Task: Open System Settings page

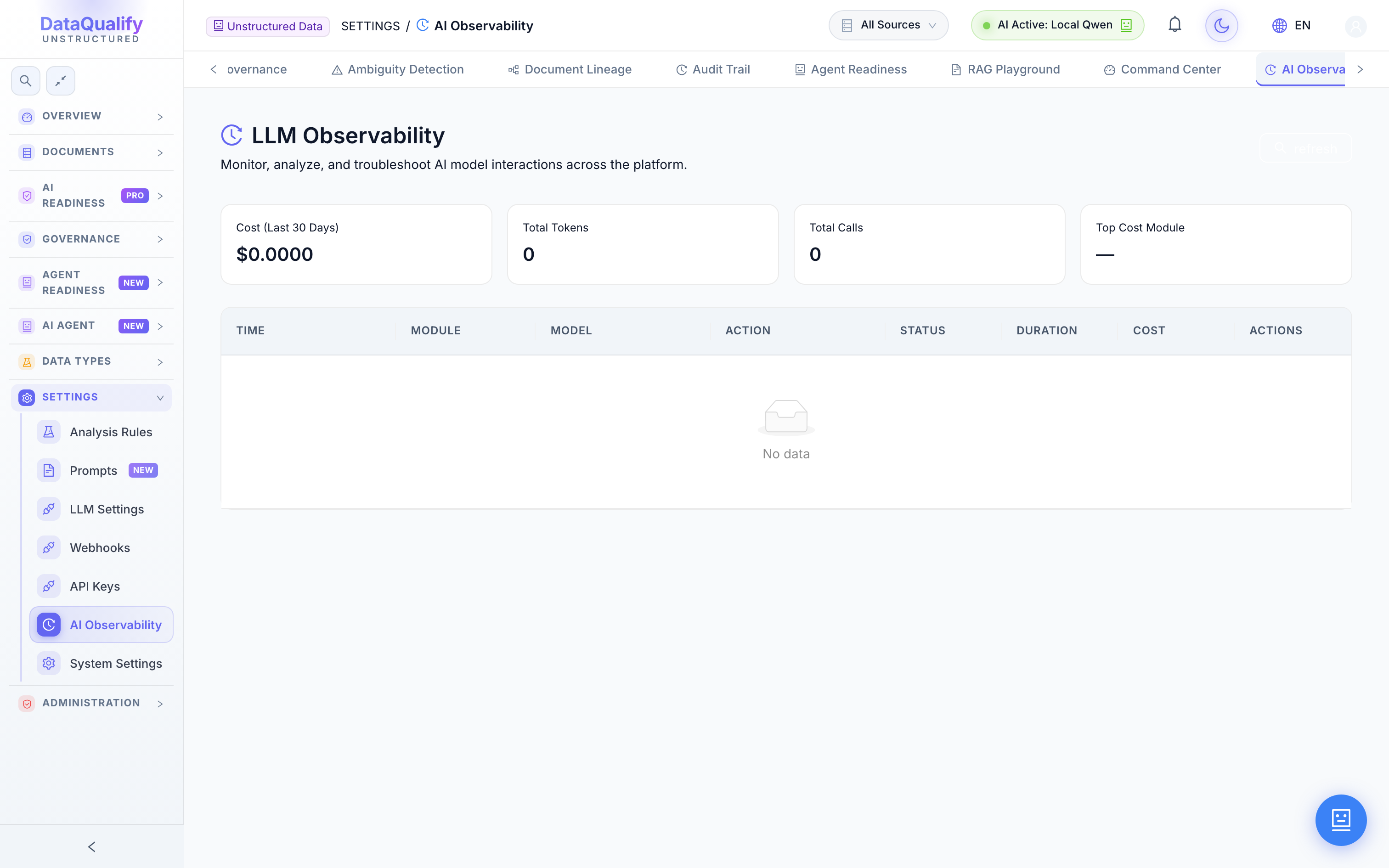Action: (102, 664)
